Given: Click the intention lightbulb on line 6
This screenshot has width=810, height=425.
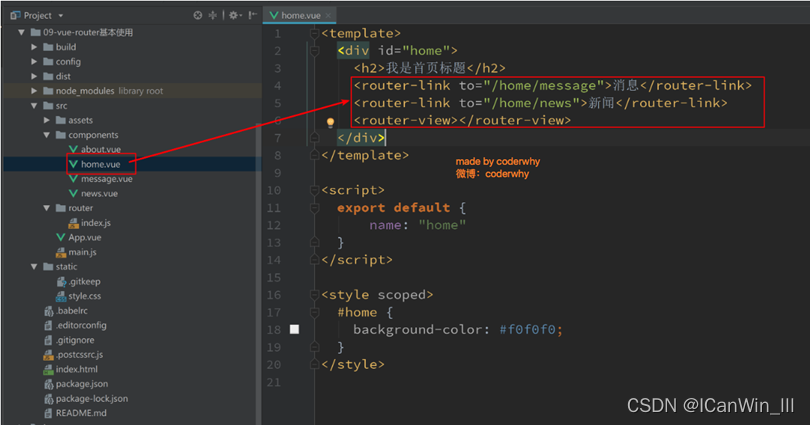Looking at the screenshot, I should pyautogui.click(x=331, y=122).
